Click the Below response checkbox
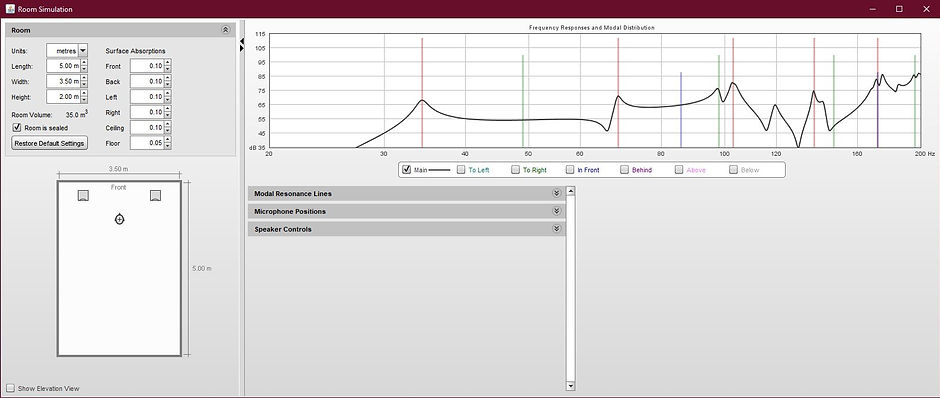 pos(734,170)
